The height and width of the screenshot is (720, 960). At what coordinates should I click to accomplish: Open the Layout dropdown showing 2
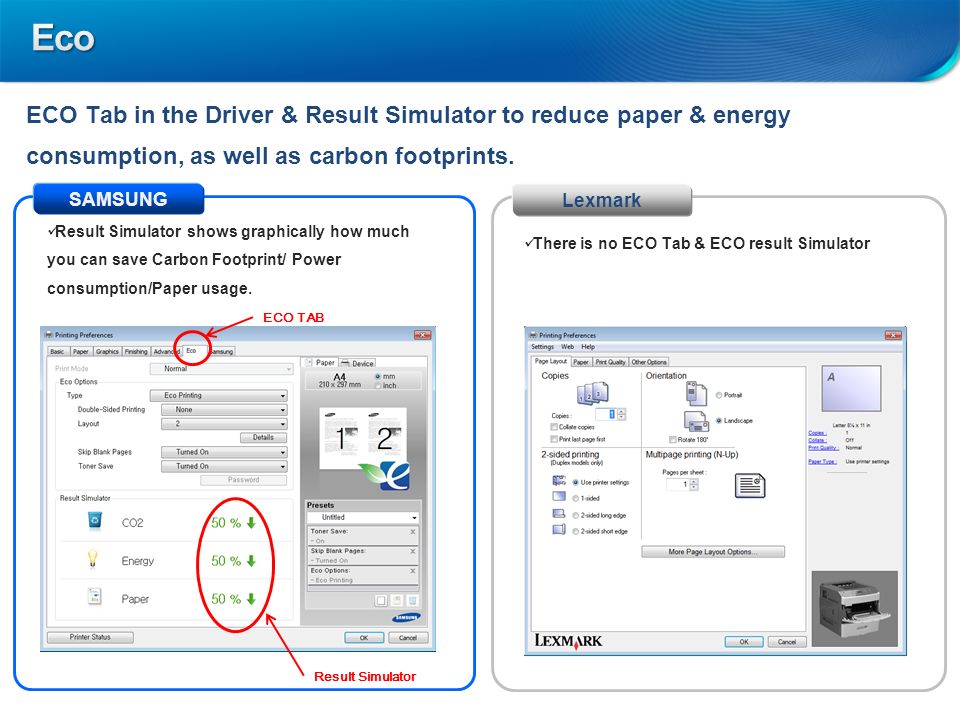(x=224, y=424)
